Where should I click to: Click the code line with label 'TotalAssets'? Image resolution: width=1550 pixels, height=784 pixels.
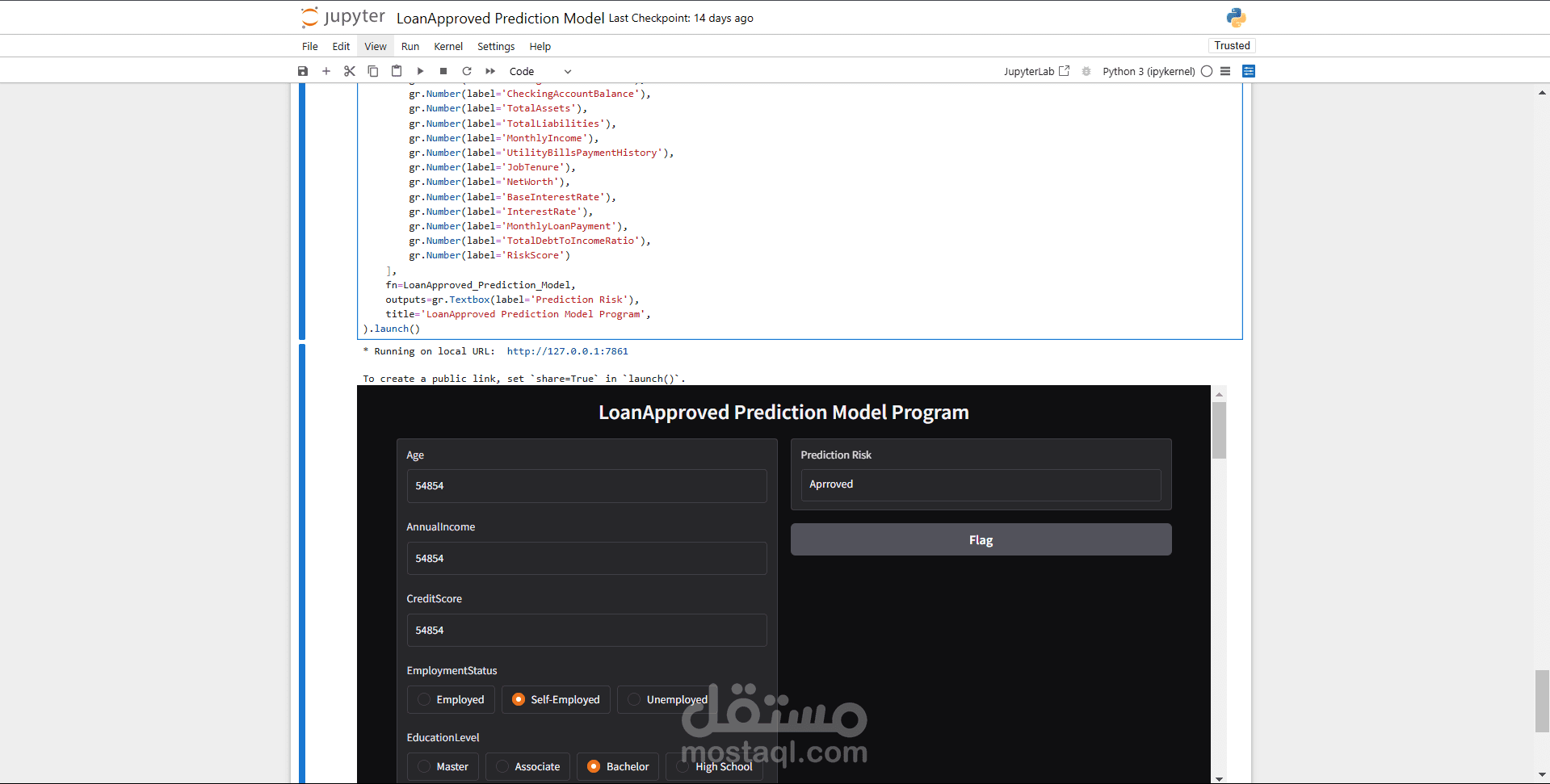(x=498, y=108)
